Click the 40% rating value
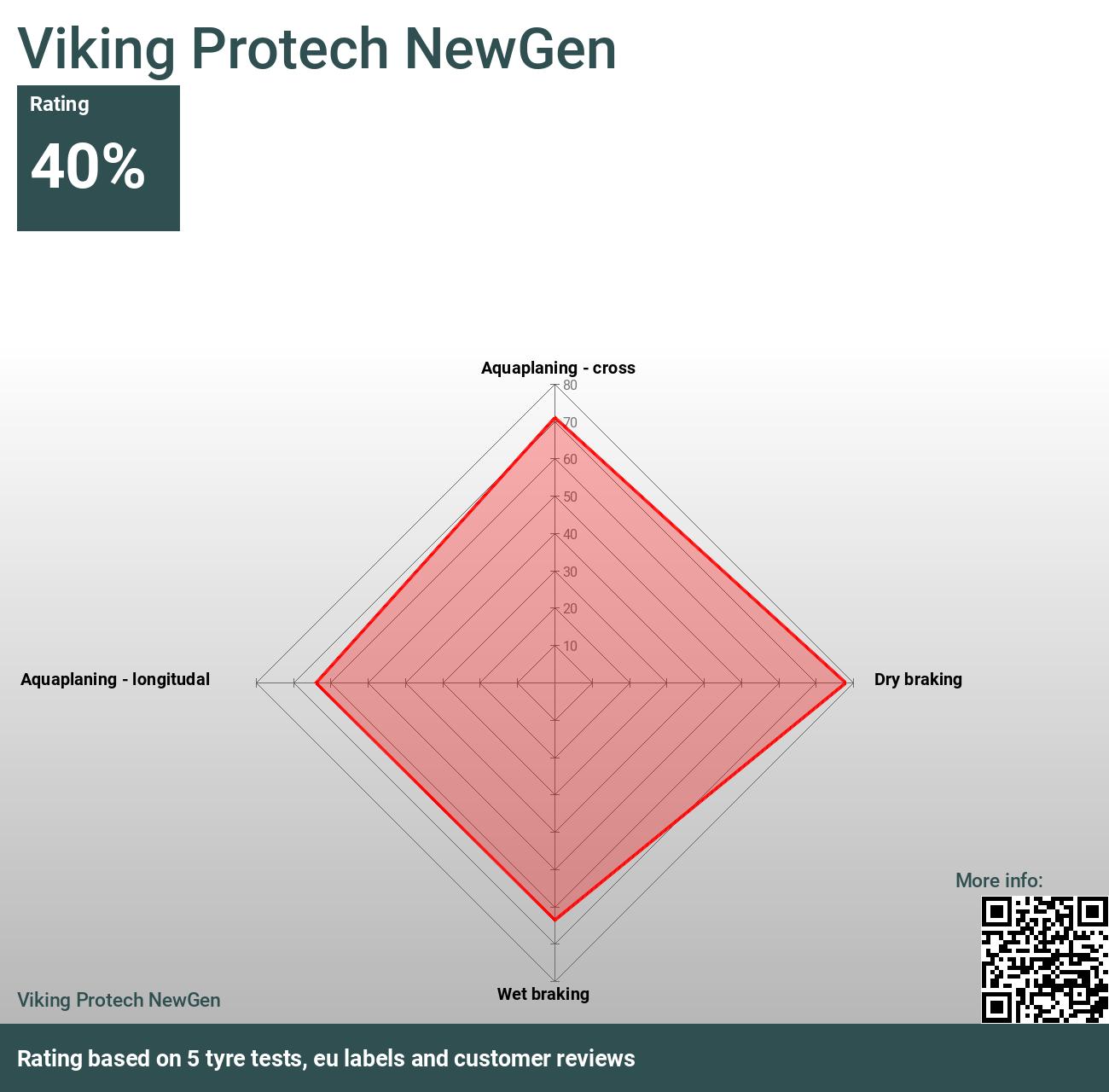The image size is (1109, 1092). (88, 166)
